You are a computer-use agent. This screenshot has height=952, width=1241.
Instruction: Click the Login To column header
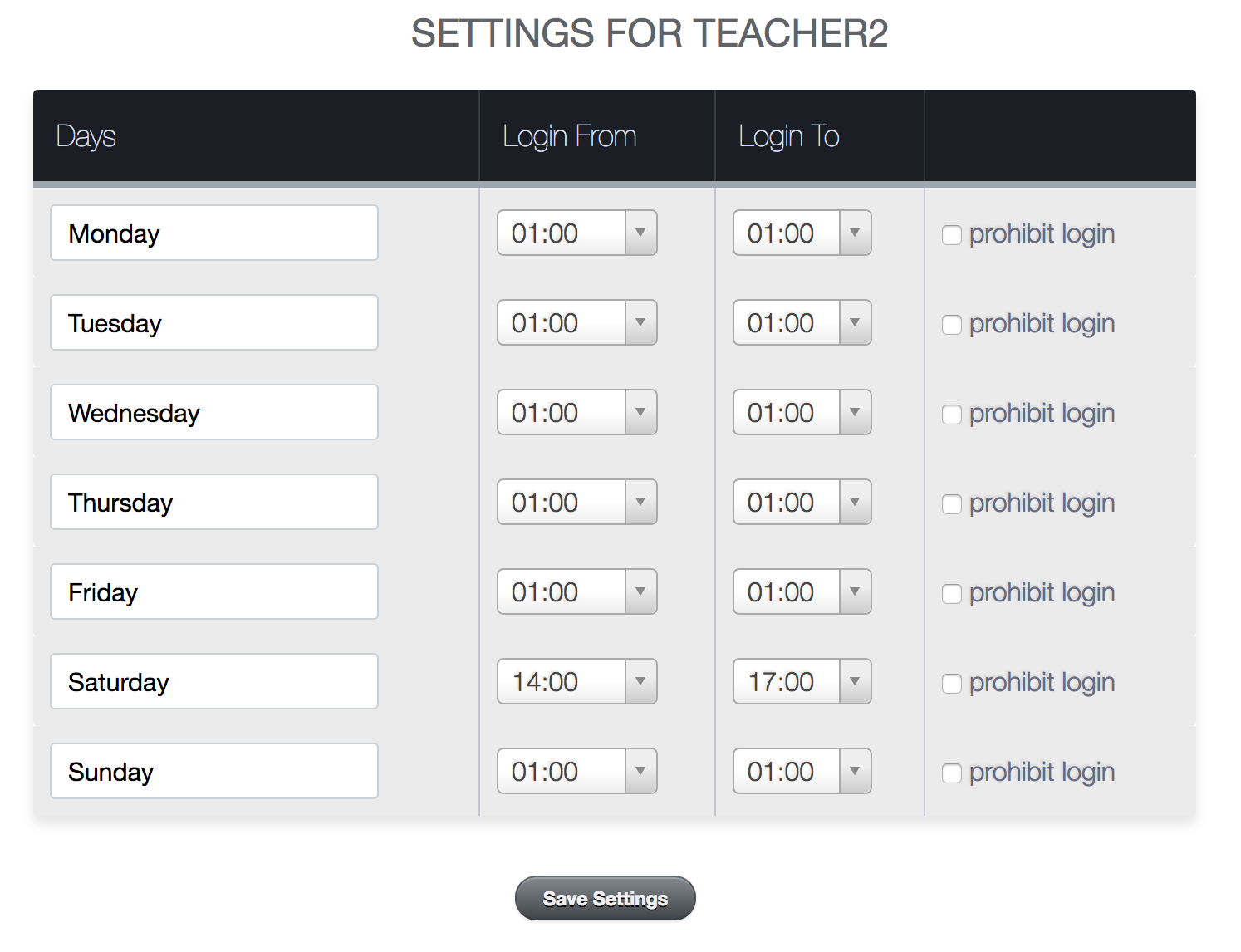pyautogui.click(x=789, y=136)
